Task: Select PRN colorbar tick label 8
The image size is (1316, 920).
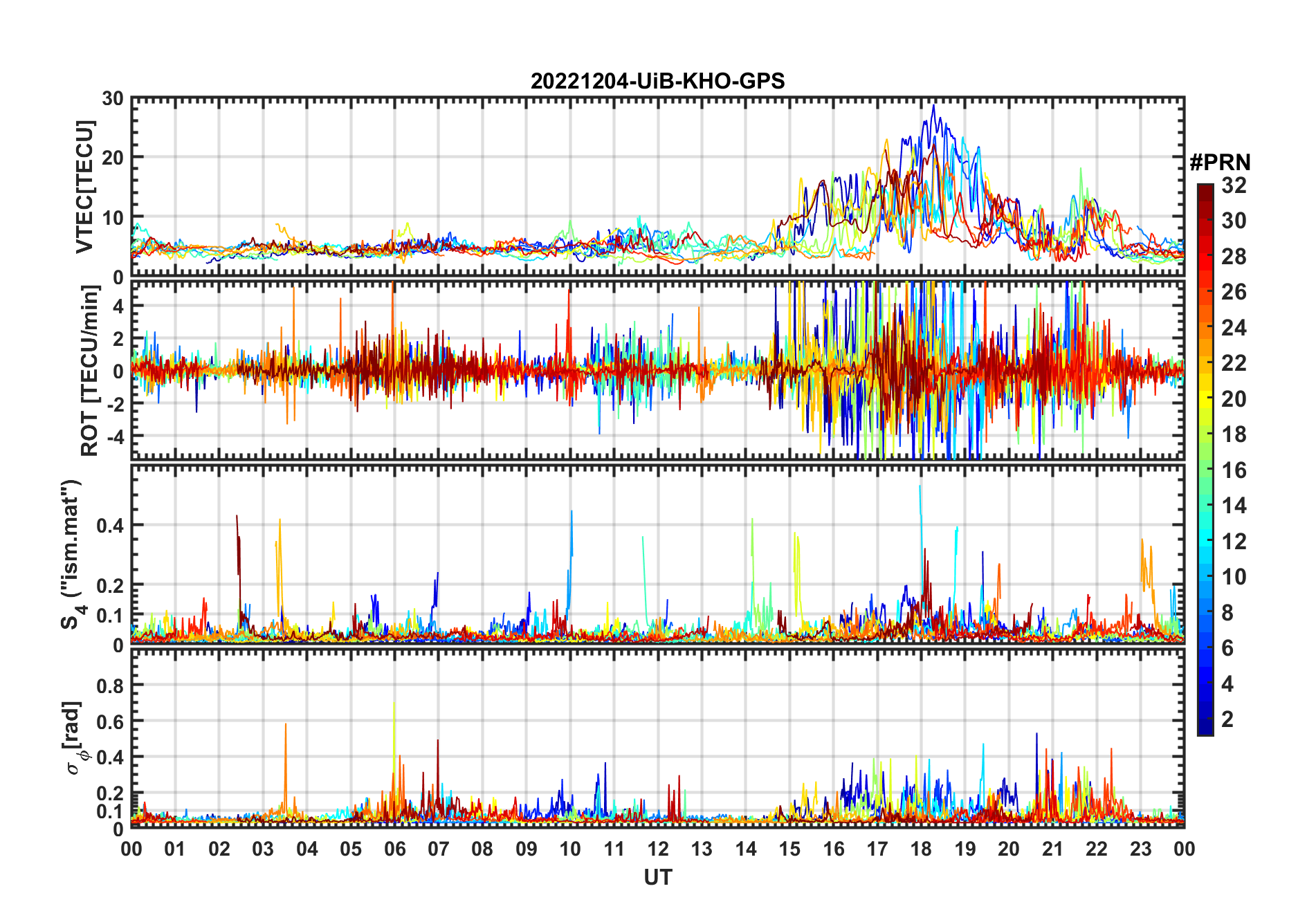Action: [1227, 613]
